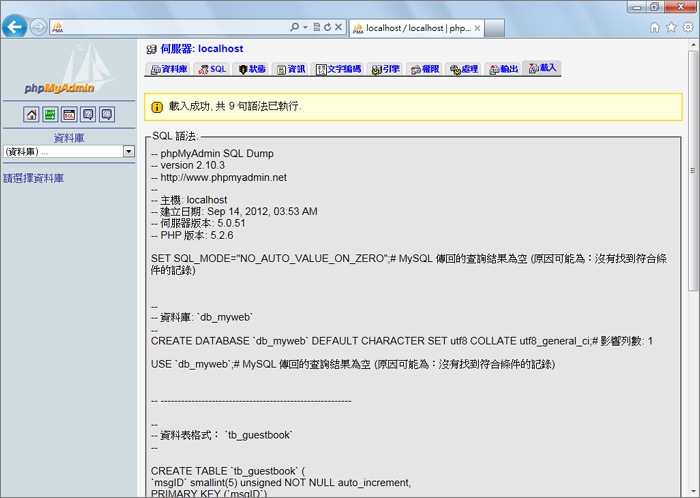700x498 pixels.
Task: Click the PMA favicon in address bar
Action: tap(58, 28)
